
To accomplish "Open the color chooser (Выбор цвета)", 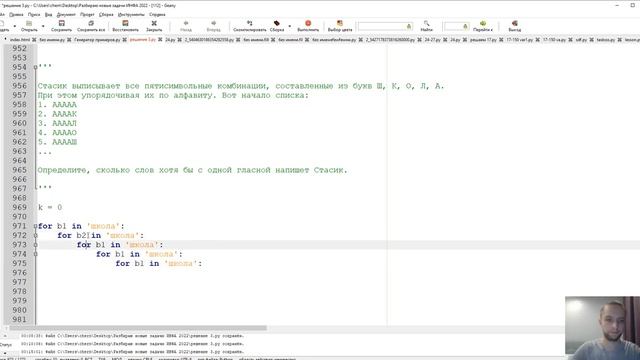I will point(340,24).
